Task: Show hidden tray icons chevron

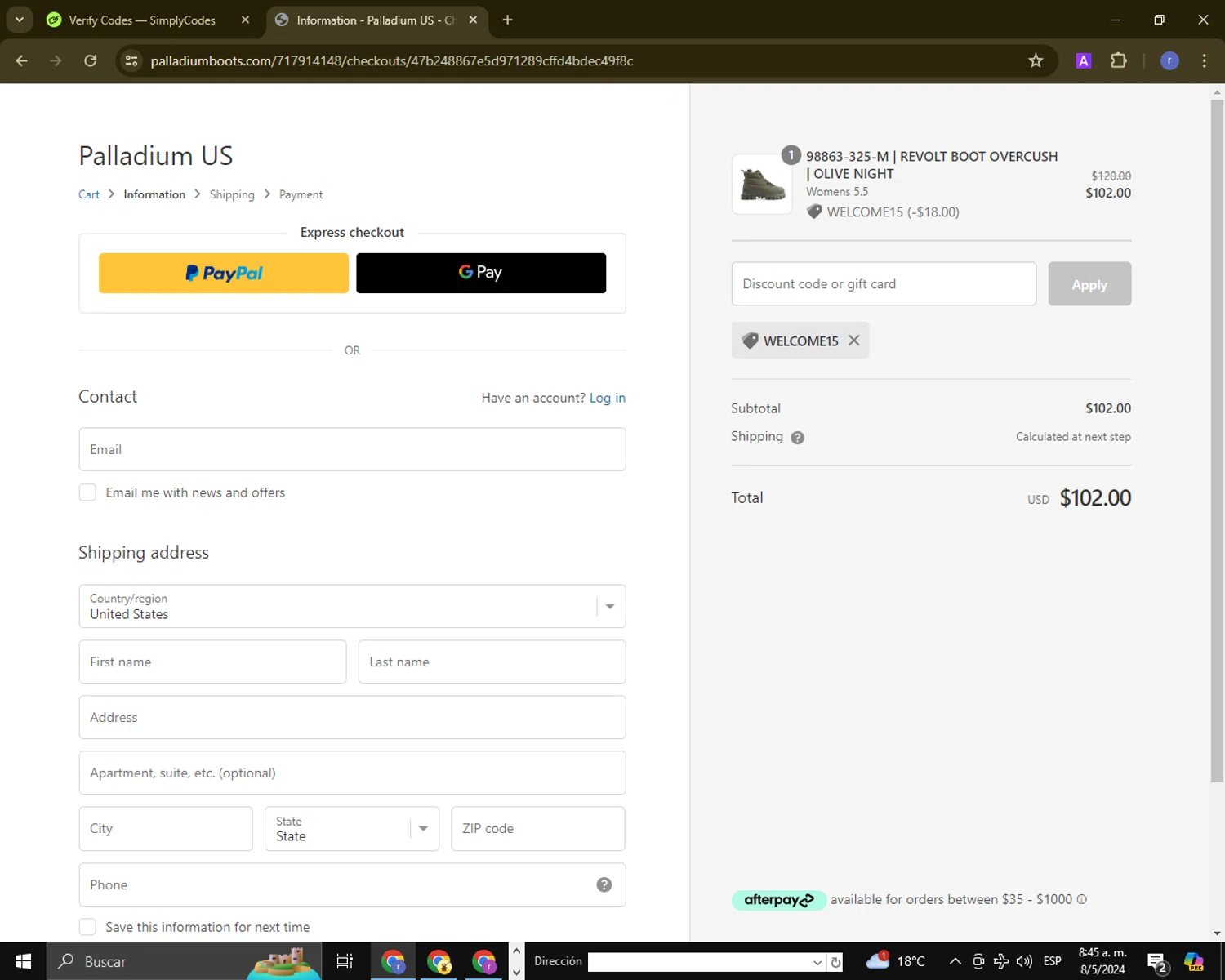Action: 955,961
